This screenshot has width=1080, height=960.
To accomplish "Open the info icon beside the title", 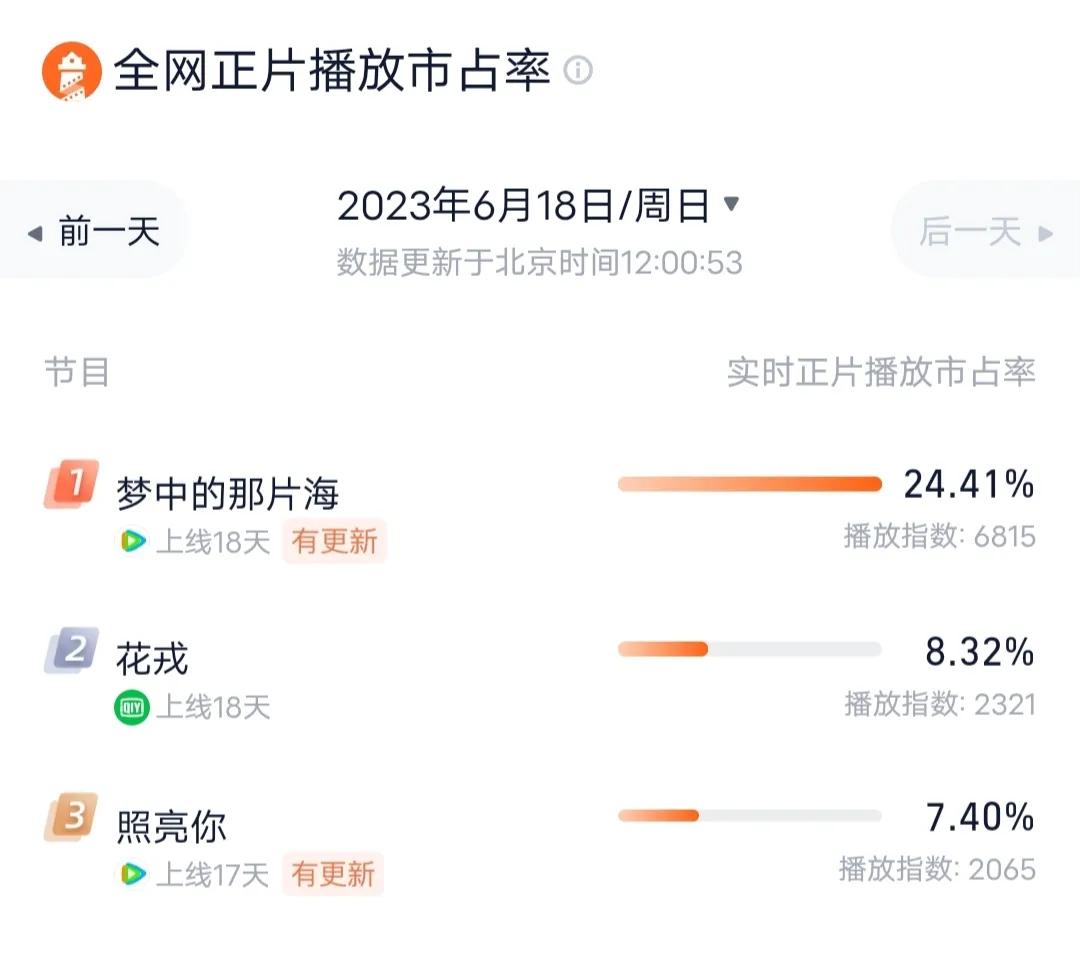I will [577, 70].
